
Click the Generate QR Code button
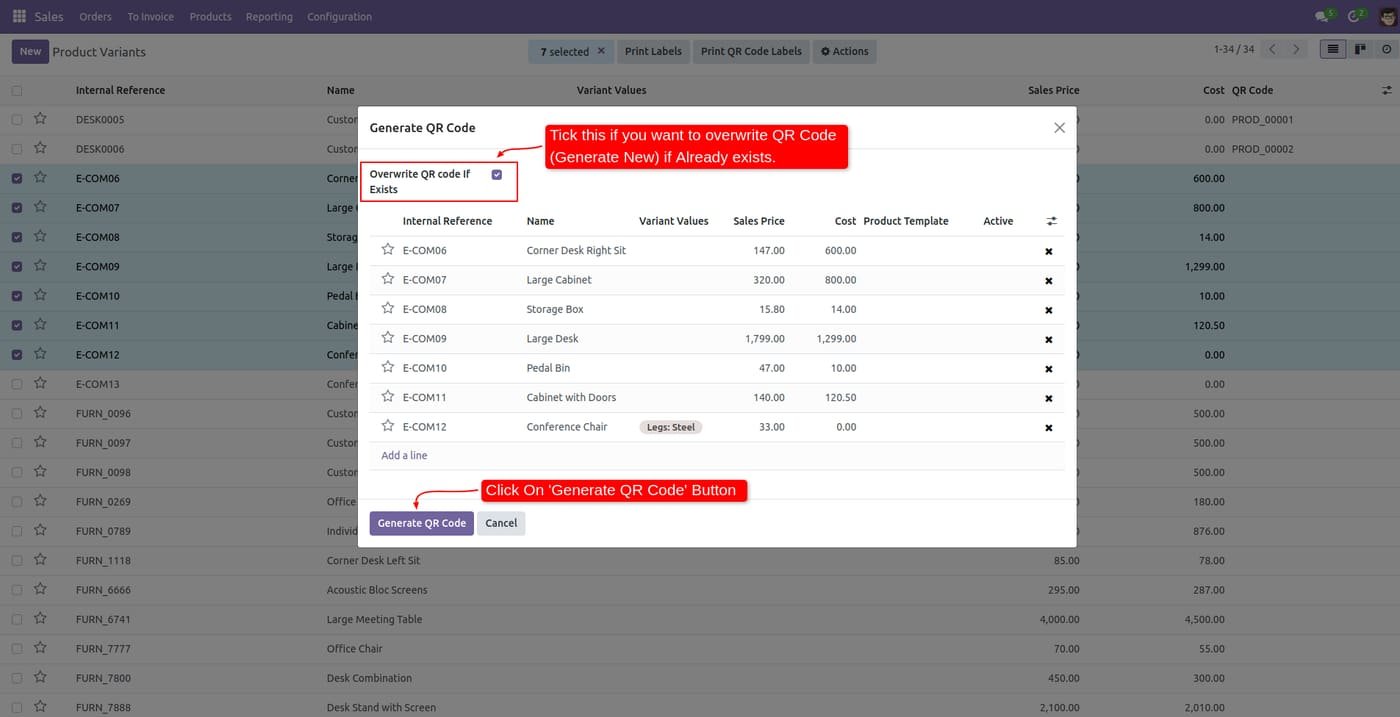[x=422, y=523]
